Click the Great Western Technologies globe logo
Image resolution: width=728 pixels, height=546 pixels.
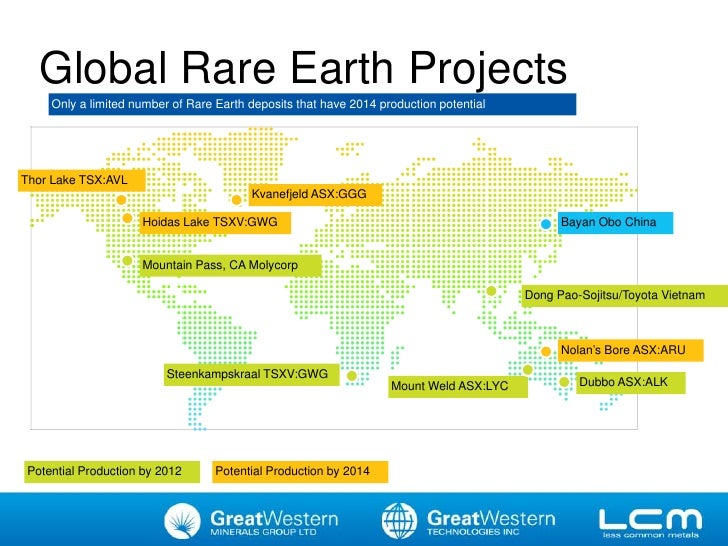(x=400, y=520)
